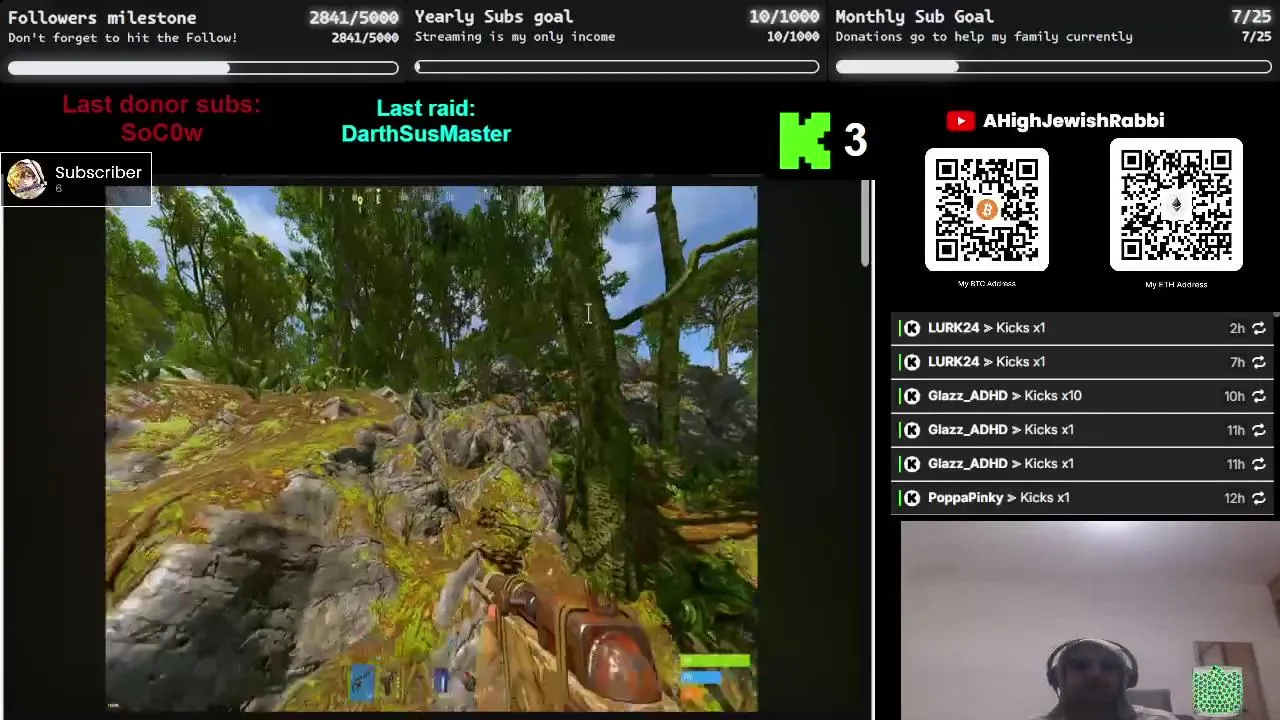Viewport: 1280px width, 720px height.
Task: Click the AHighJewishRabbi channel name
Action: 1073,121
